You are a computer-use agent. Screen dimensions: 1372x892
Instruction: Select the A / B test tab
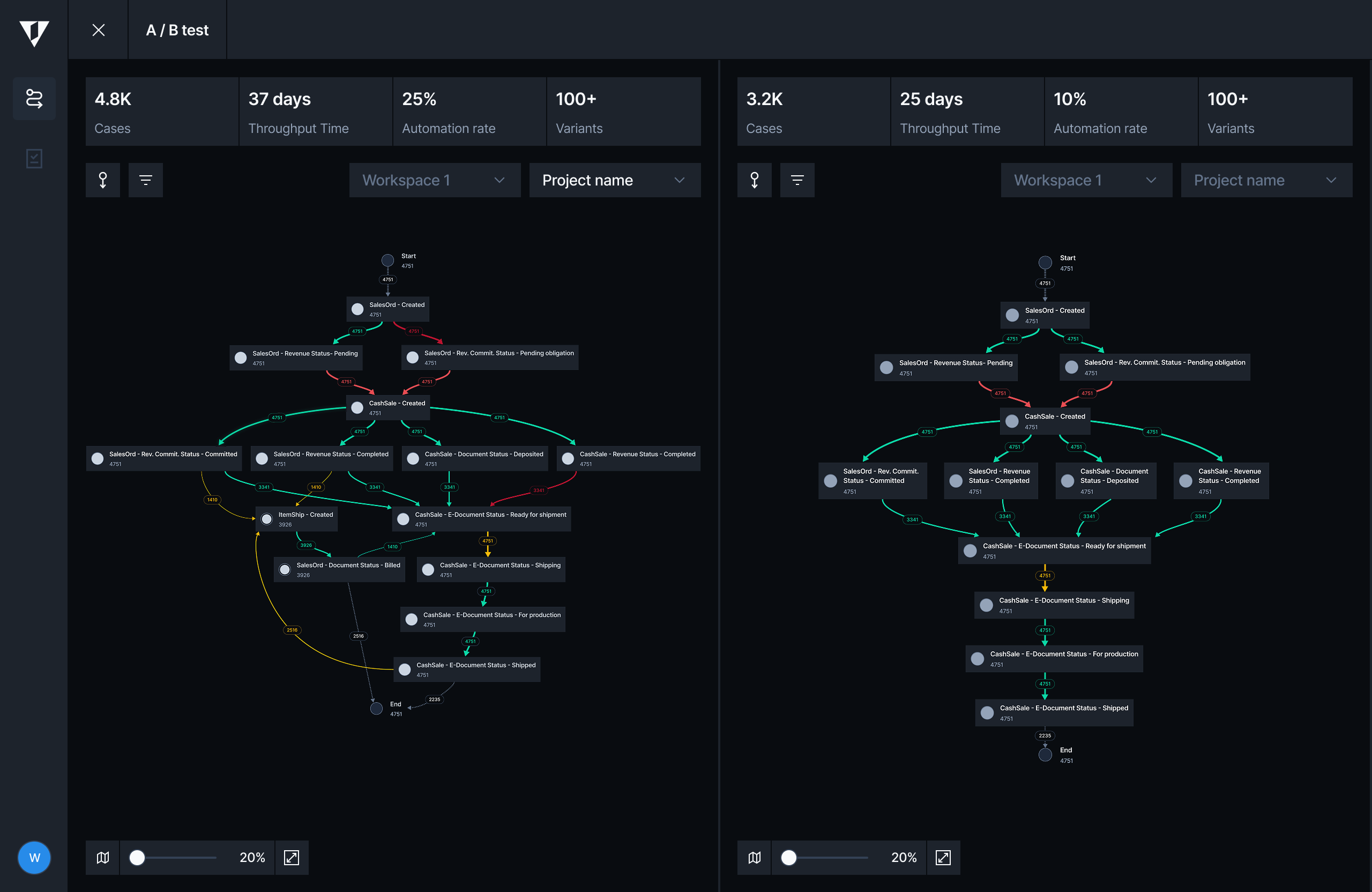coord(177,30)
